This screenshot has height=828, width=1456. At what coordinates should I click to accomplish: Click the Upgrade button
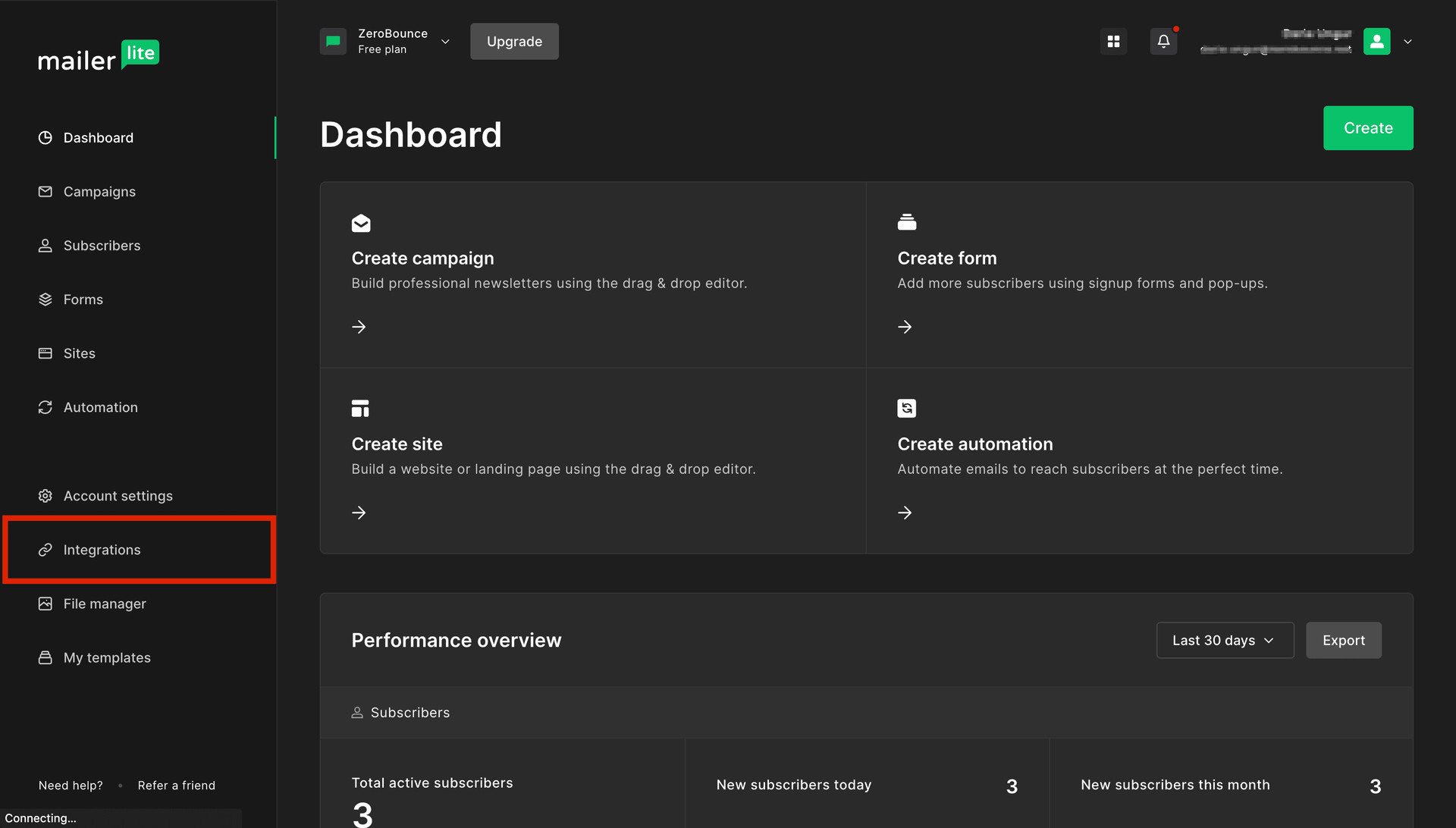click(514, 41)
